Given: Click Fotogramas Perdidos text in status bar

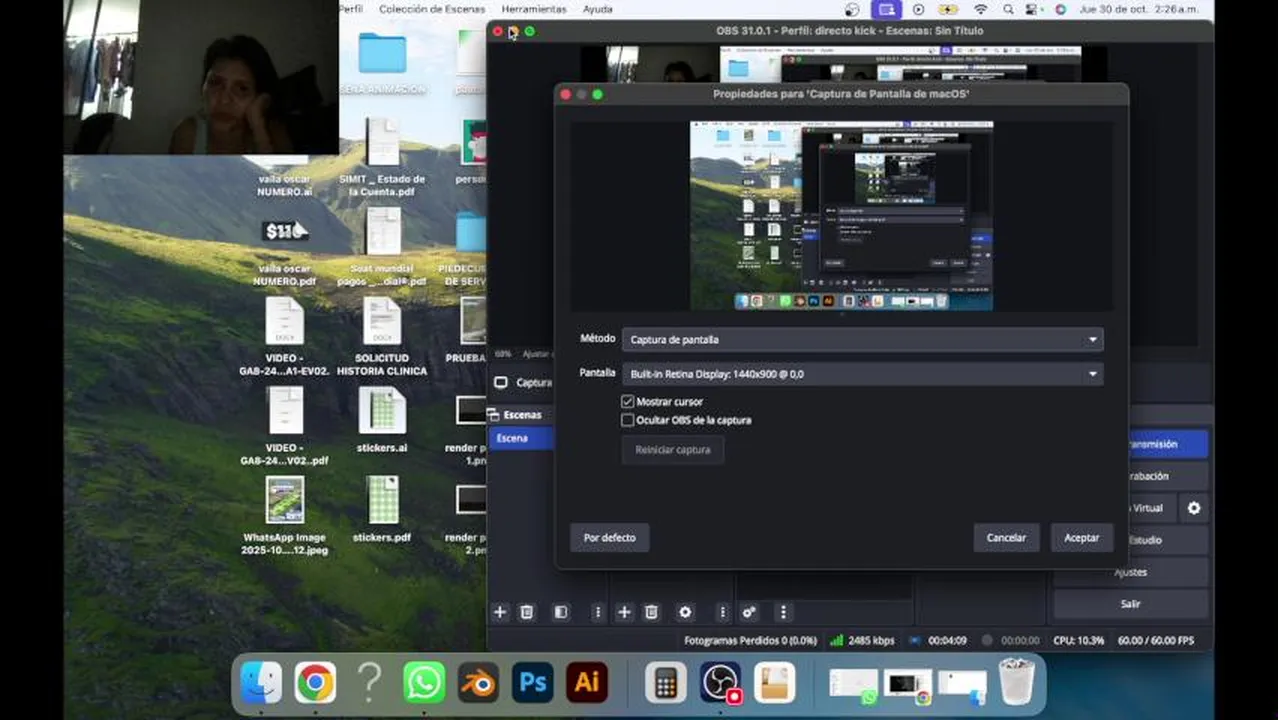Looking at the screenshot, I should [750, 640].
